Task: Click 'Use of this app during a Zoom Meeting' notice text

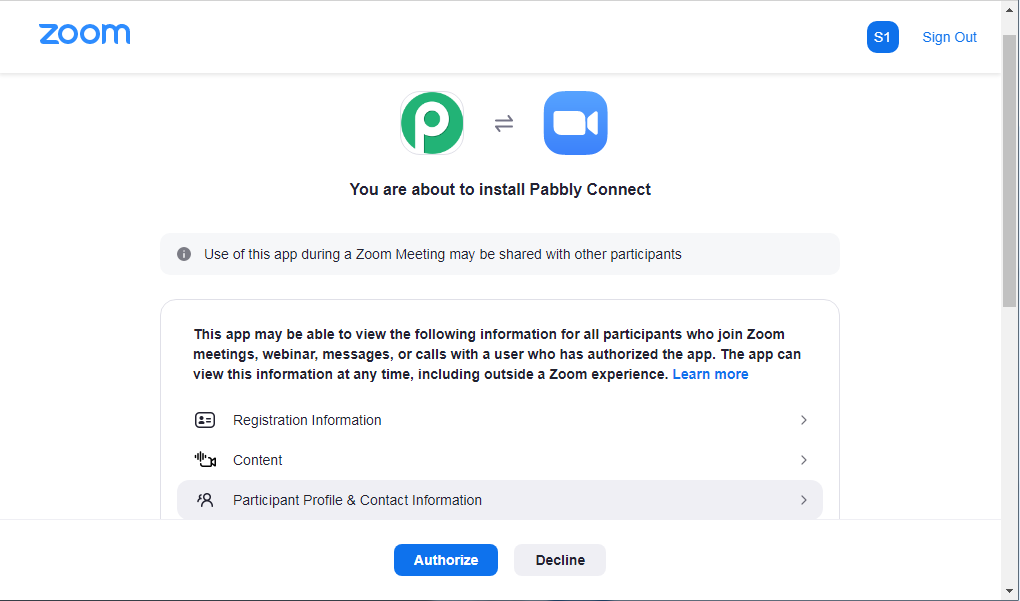Action: coord(443,254)
